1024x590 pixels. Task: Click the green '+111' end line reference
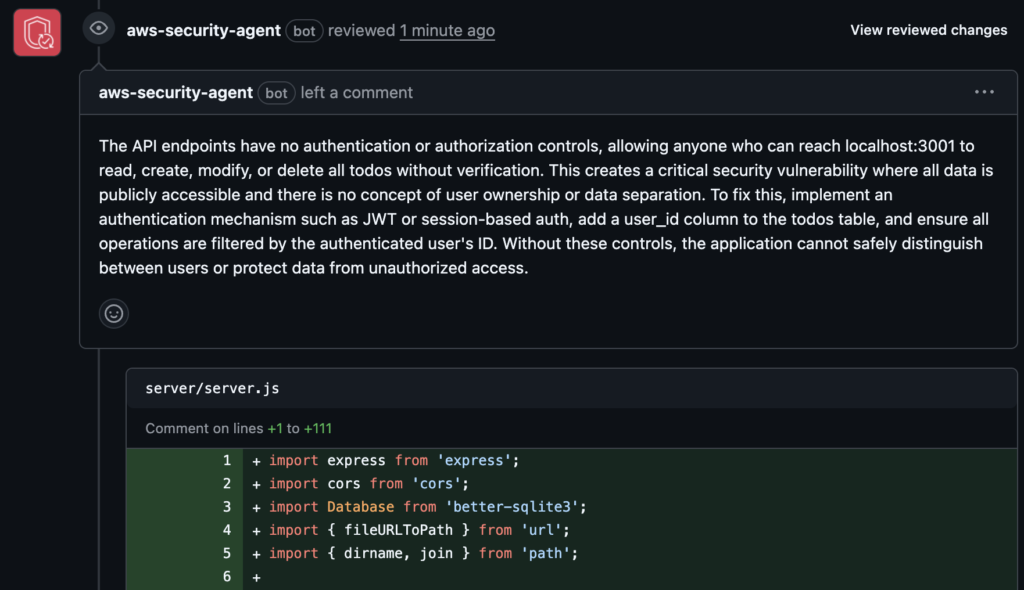[318, 428]
